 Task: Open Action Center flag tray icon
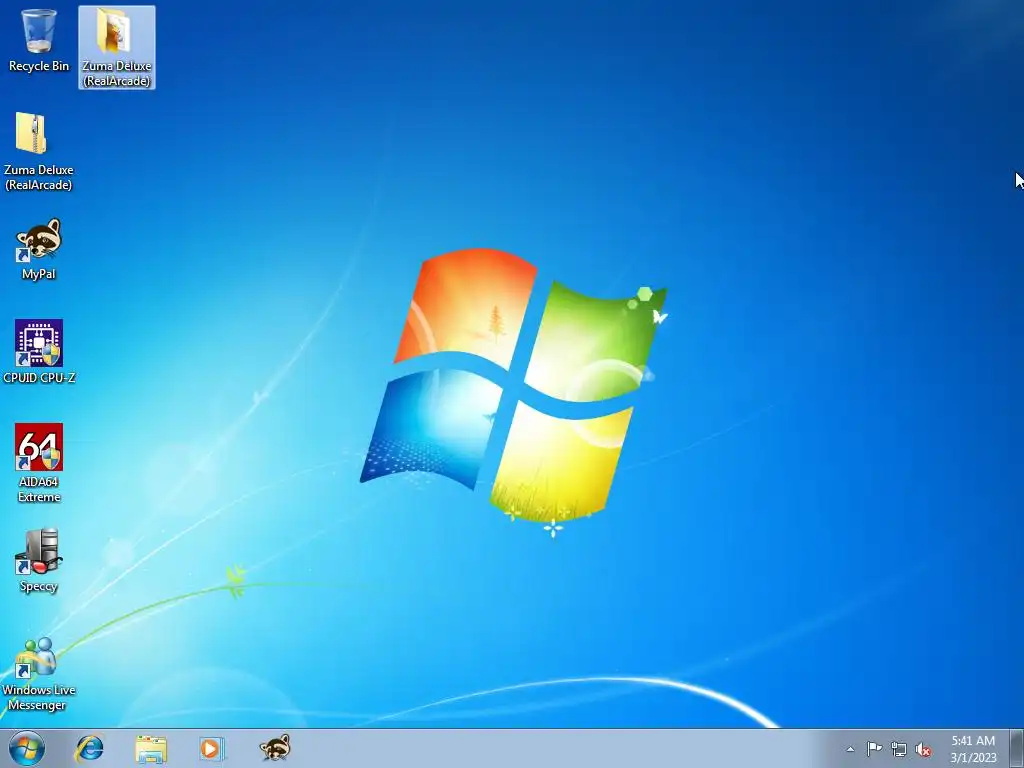pos(874,748)
